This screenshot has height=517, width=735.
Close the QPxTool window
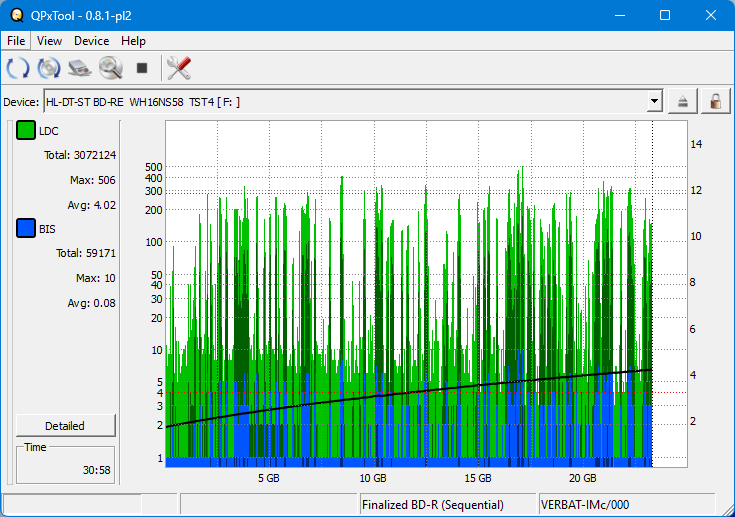(711, 15)
